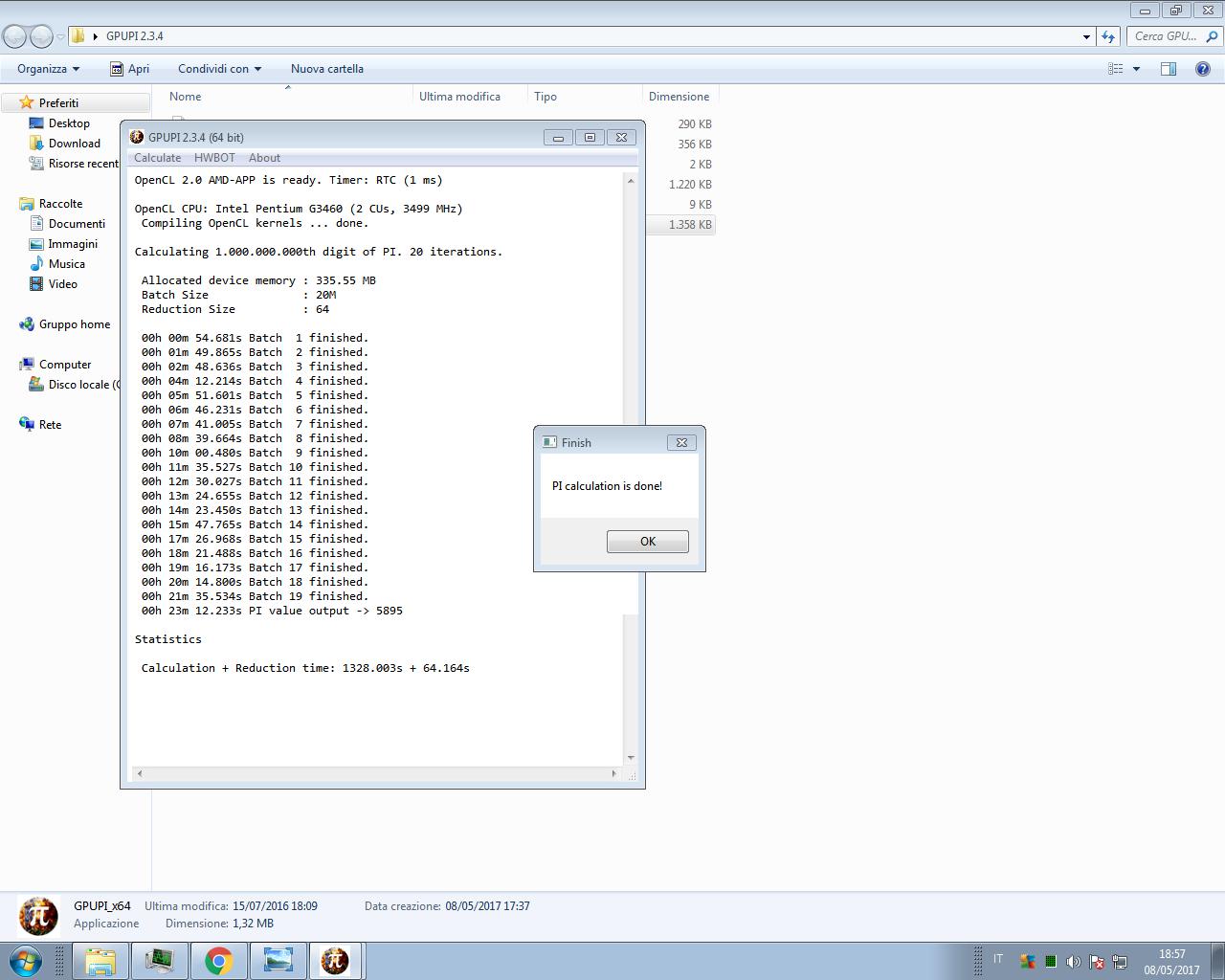Viewport: 1225px width, 980px height.
Task: Click the GPUPI pi icon in title bar
Action: pyautogui.click(x=137, y=137)
